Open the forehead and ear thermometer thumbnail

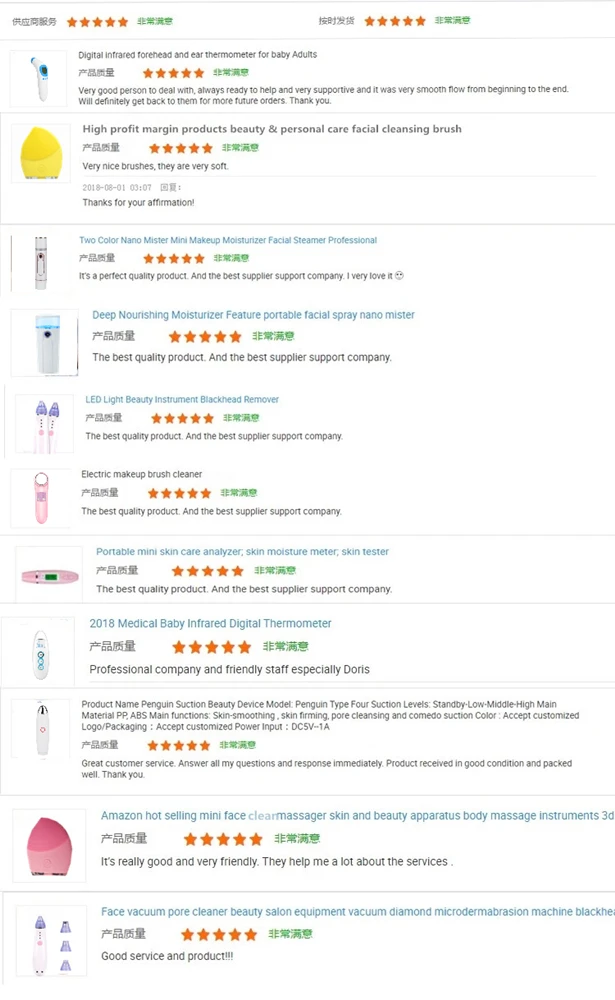pyautogui.click(x=39, y=78)
